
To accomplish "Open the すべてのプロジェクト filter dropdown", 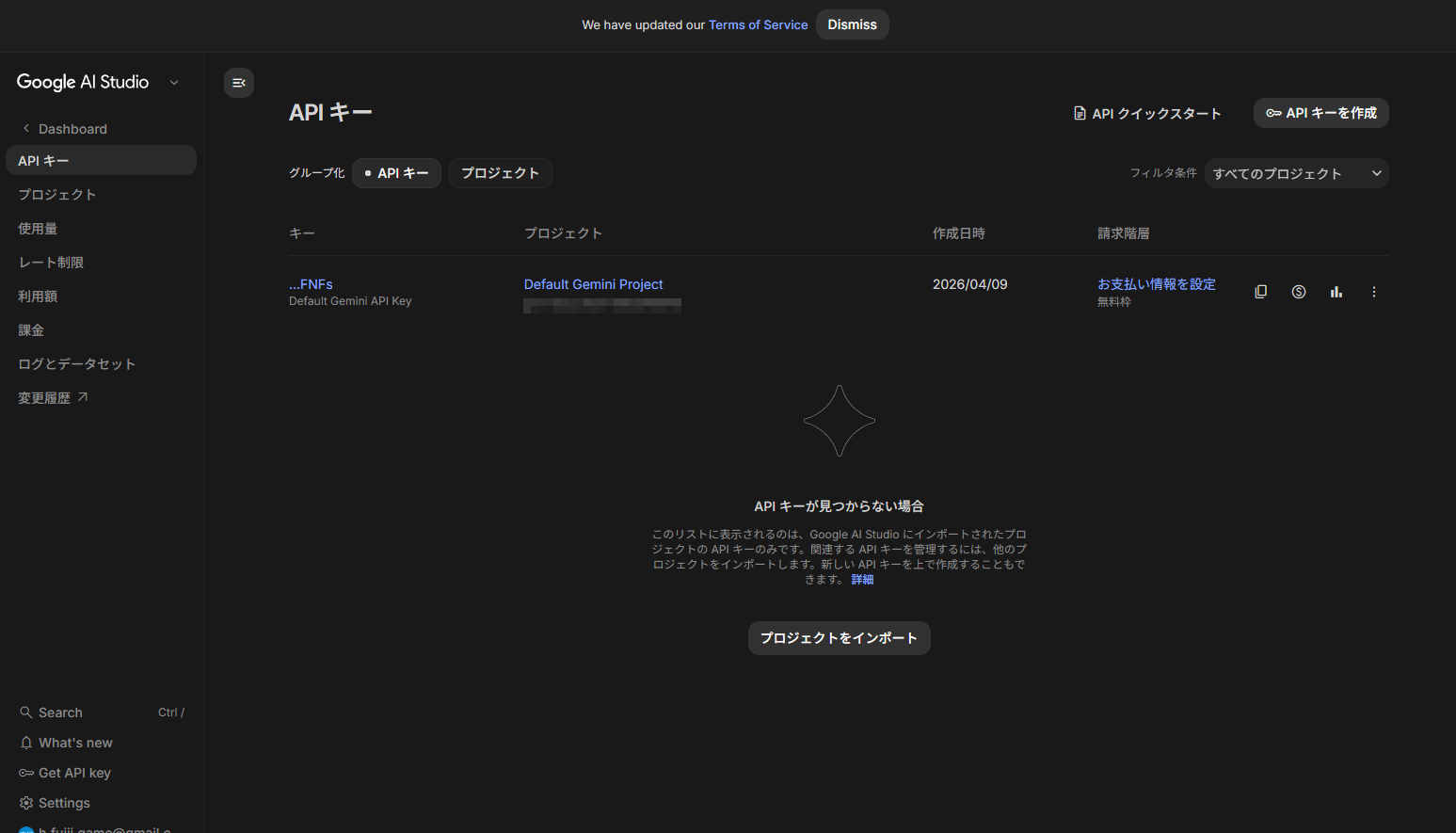I will 1296,172.
